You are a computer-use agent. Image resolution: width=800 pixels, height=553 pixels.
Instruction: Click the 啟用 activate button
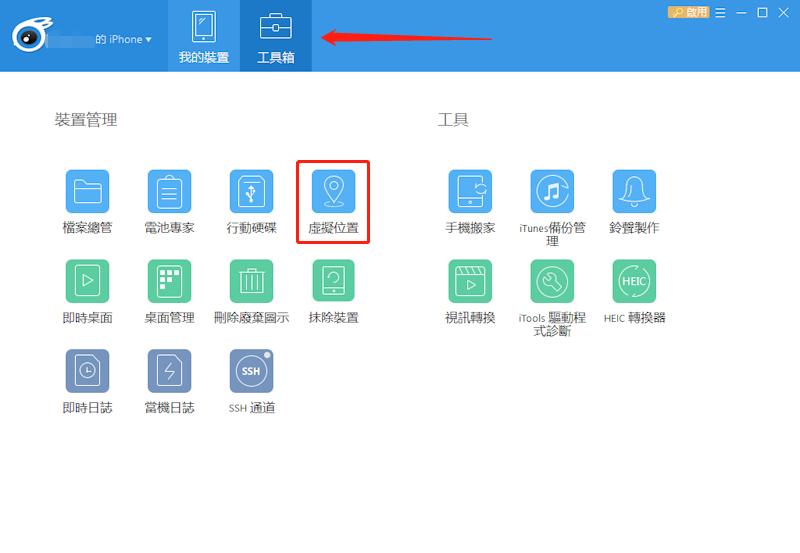tap(688, 12)
